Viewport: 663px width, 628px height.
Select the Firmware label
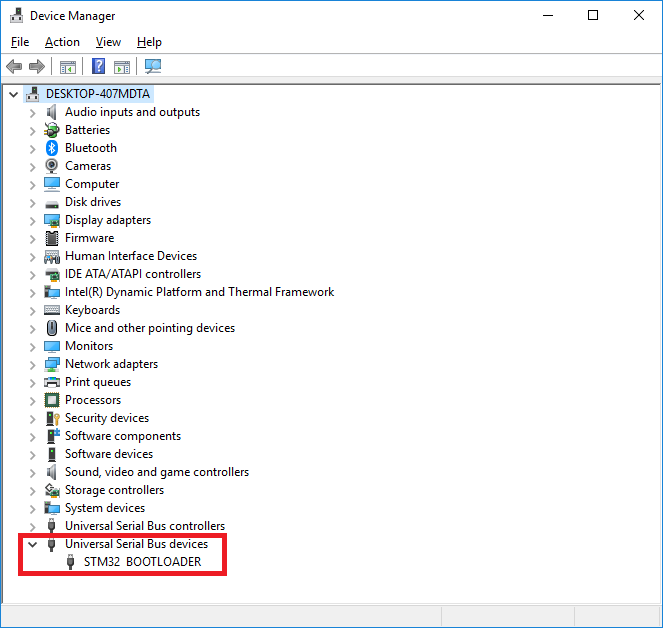click(x=90, y=238)
